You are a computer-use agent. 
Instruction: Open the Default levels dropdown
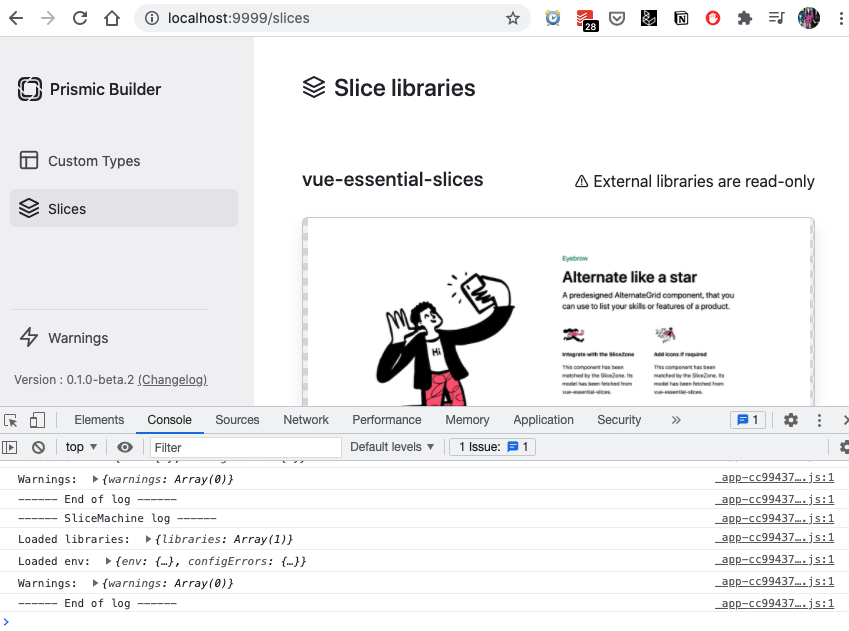click(392, 447)
